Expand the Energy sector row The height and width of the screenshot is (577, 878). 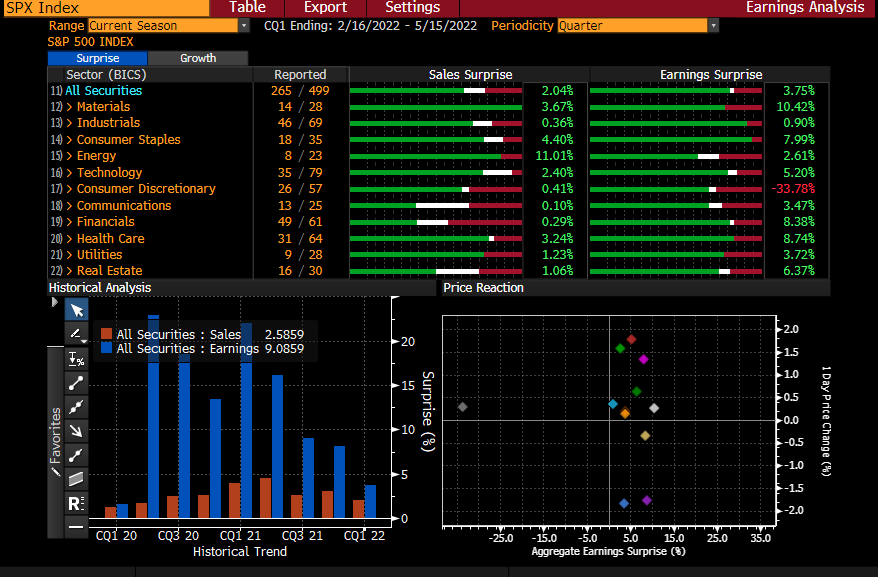click(x=69, y=156)
